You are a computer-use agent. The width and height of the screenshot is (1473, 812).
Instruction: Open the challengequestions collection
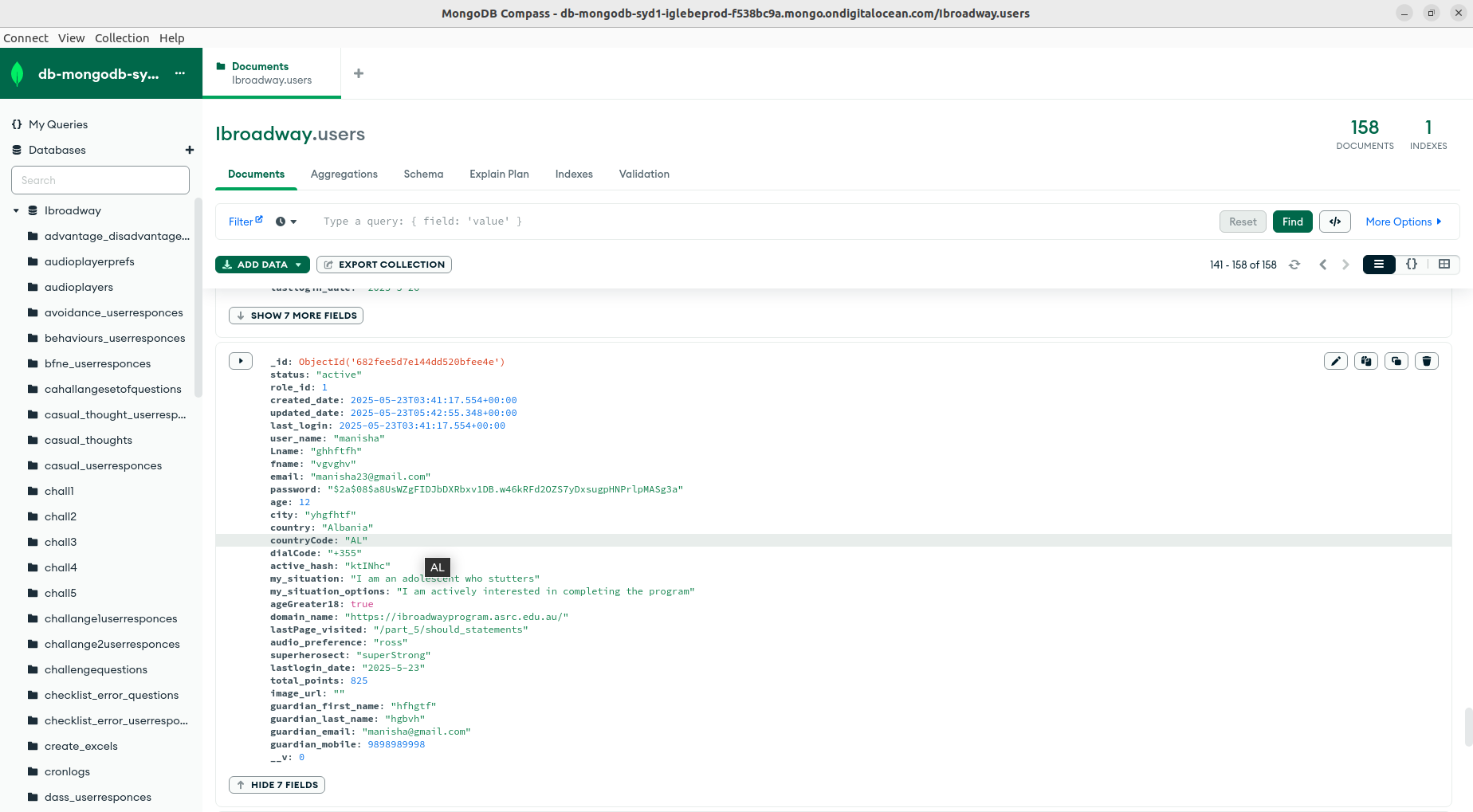click(96, 669)
